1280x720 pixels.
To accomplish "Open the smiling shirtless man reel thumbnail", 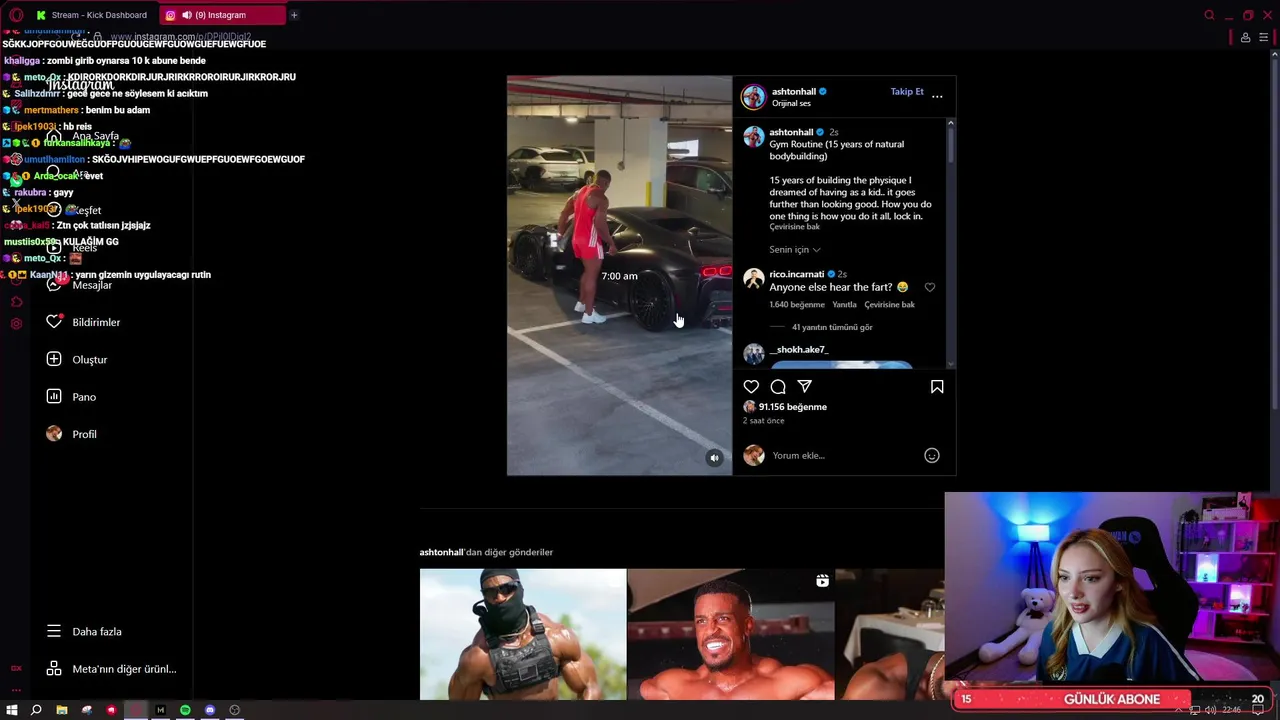I will click(x=731, y=634).
